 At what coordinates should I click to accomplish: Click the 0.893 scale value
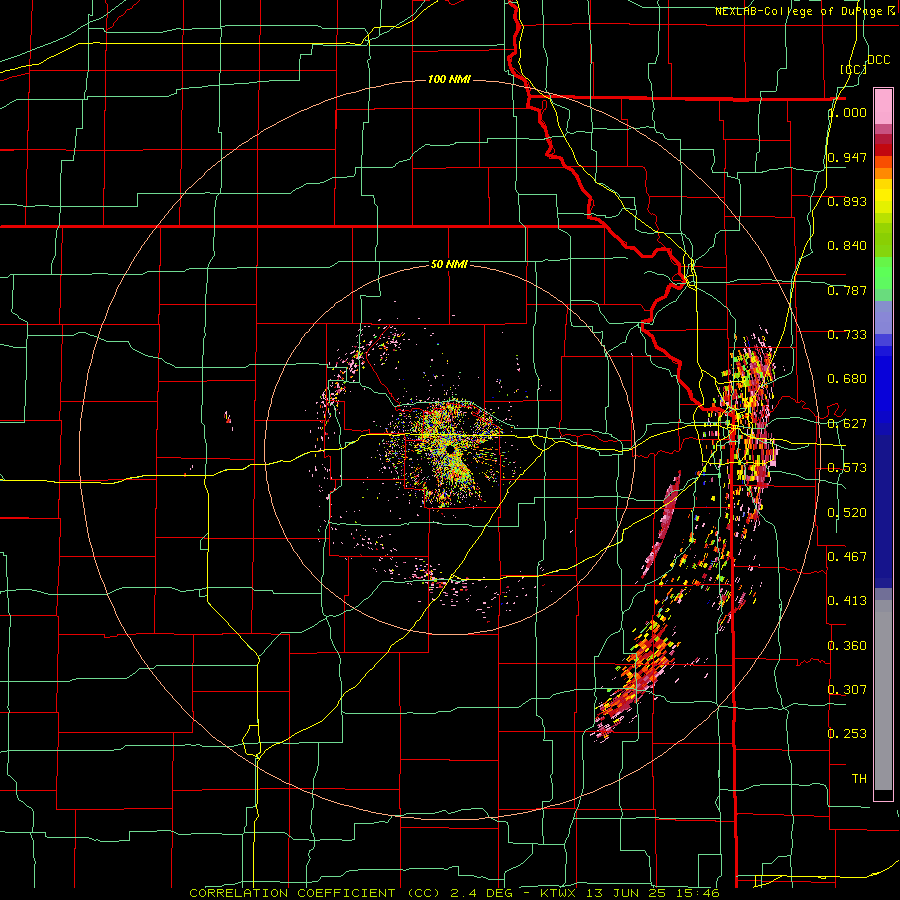pyautogui.click(x=847, y=201)
